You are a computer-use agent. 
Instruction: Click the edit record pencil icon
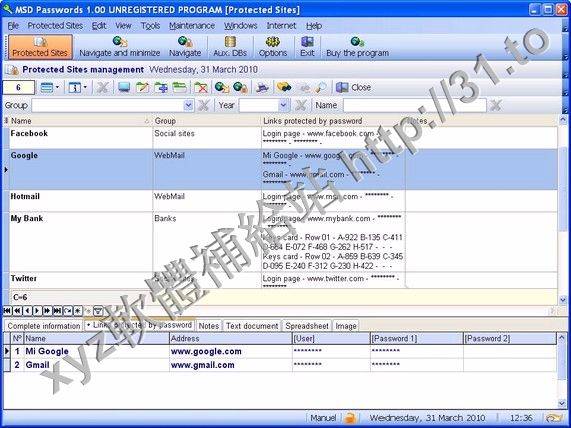click(x=142, y=87)
